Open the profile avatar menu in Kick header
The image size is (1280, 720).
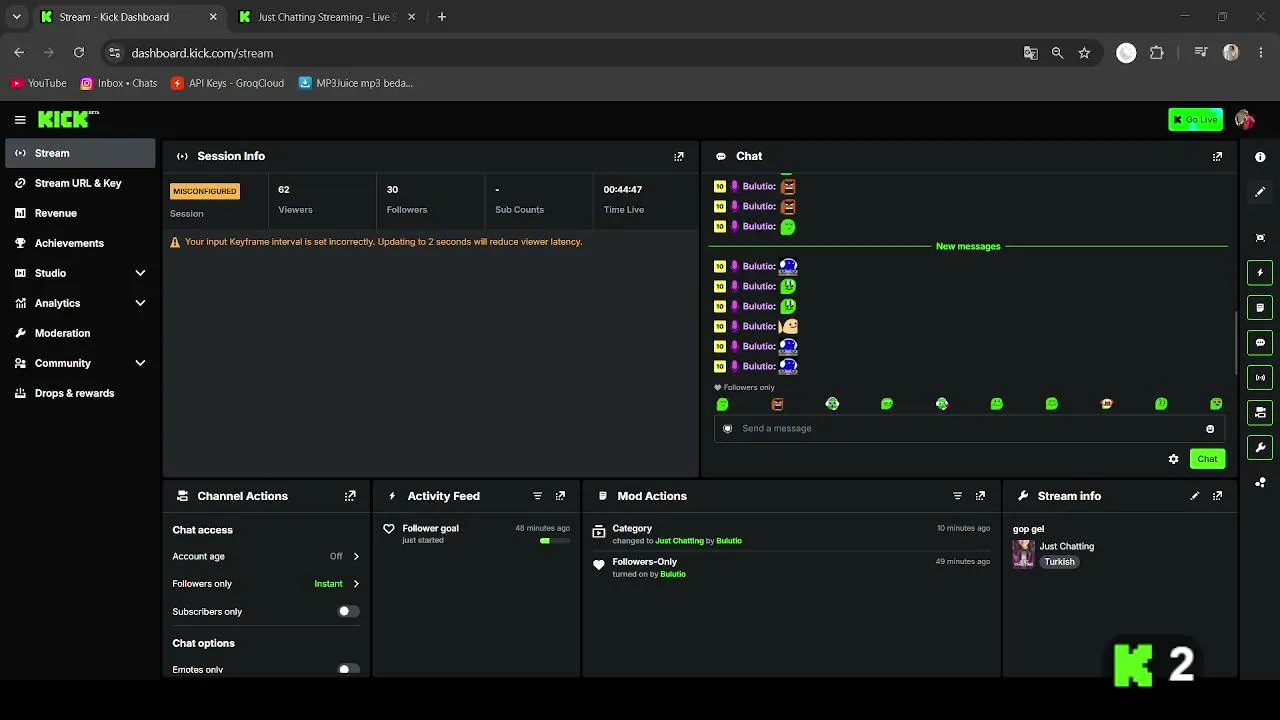click(1244, 120)
